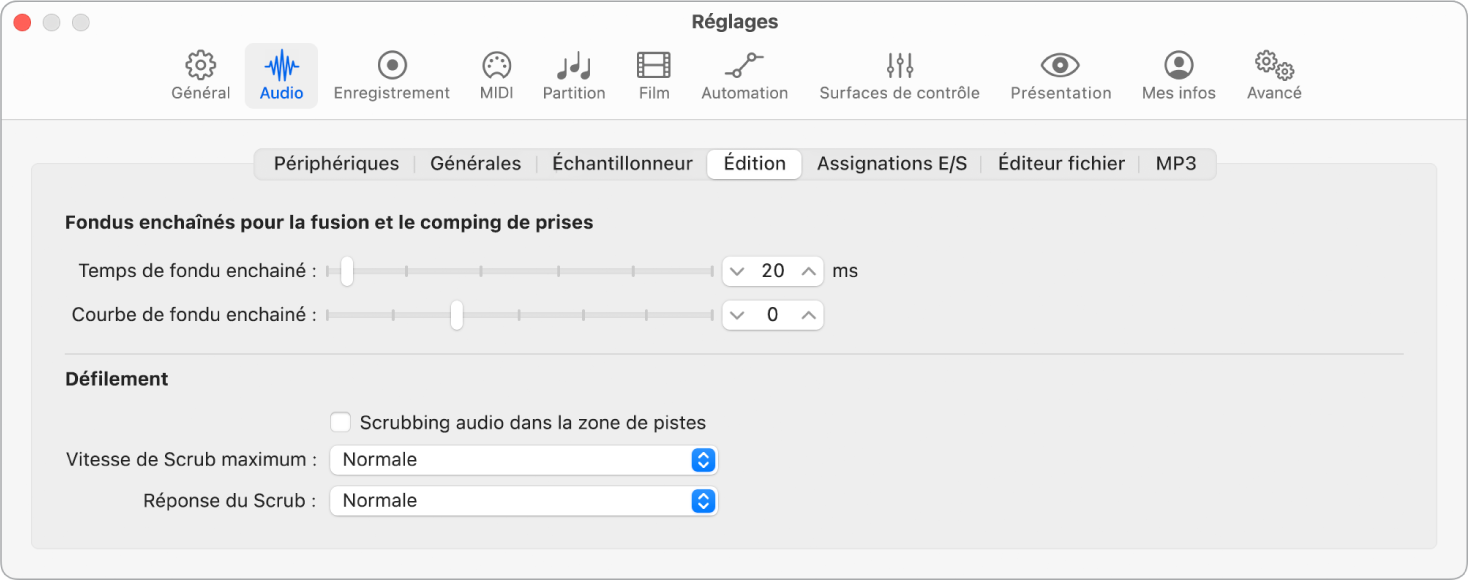Decrease fade curve with down arrow
Viewport: 1468px width, 580px height.
pos(737,315)
